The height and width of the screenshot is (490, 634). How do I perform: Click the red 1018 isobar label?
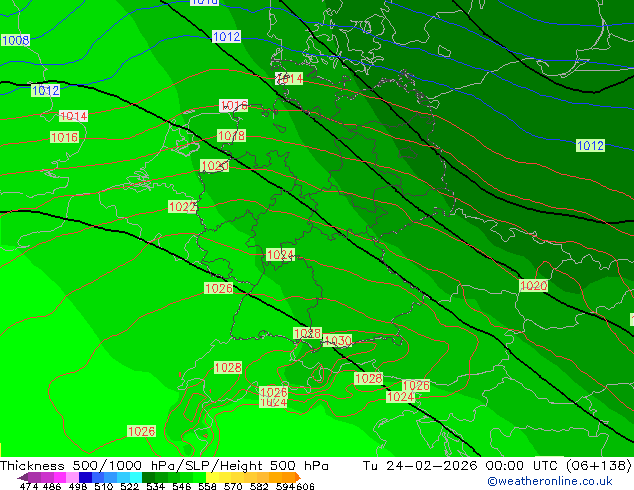point(231,135)
